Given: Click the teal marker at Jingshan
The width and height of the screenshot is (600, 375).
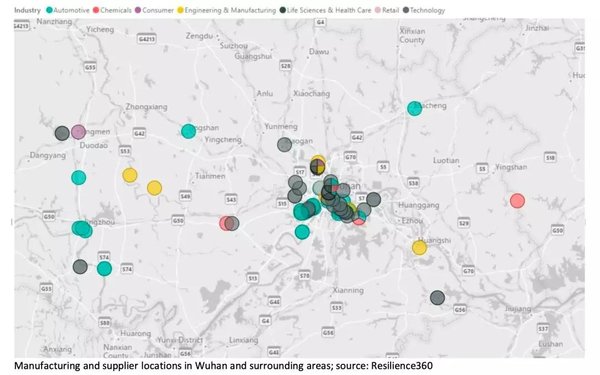Looking at the screenshot, I should (188, 131).
